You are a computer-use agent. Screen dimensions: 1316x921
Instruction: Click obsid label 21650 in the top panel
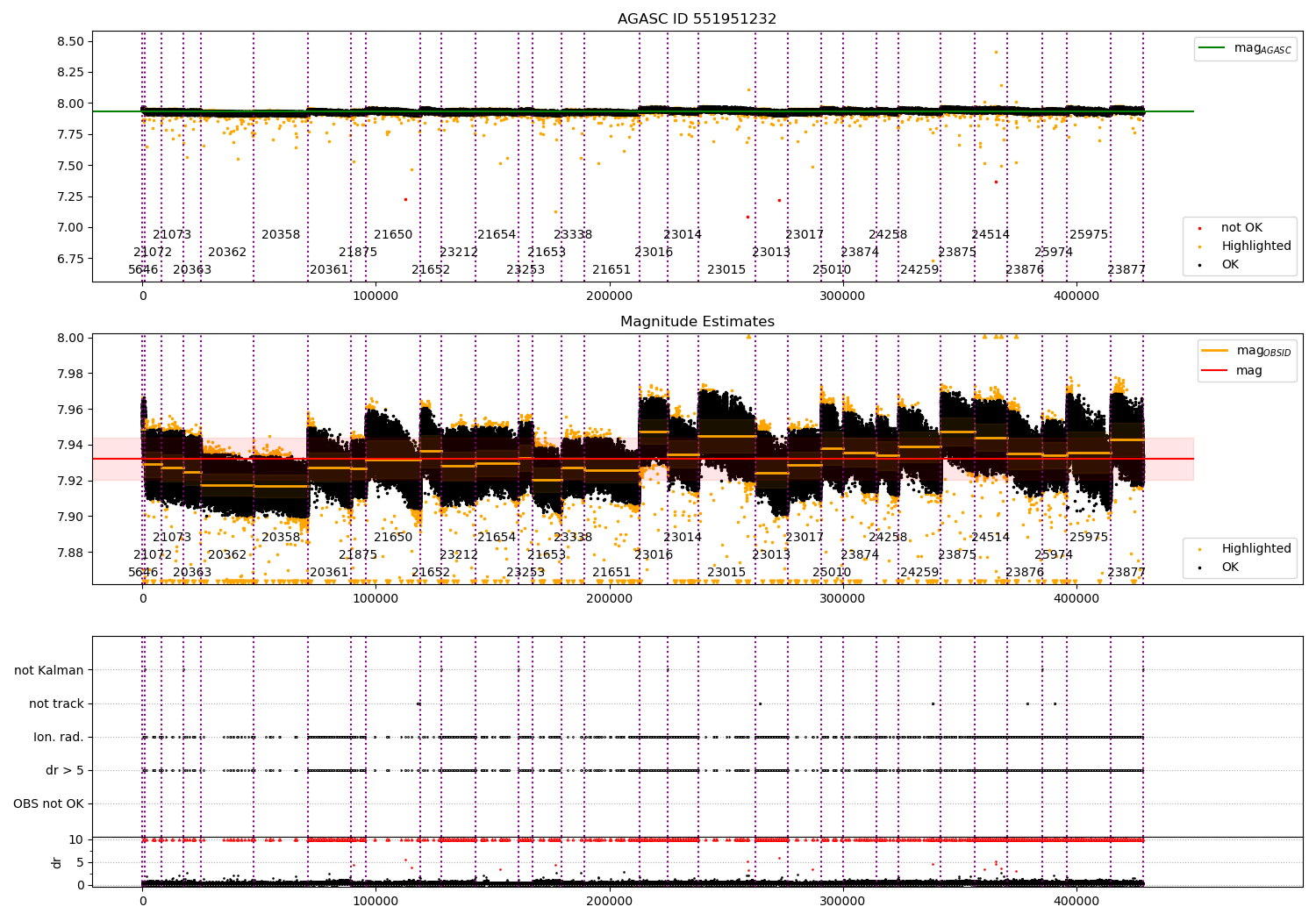393,234
